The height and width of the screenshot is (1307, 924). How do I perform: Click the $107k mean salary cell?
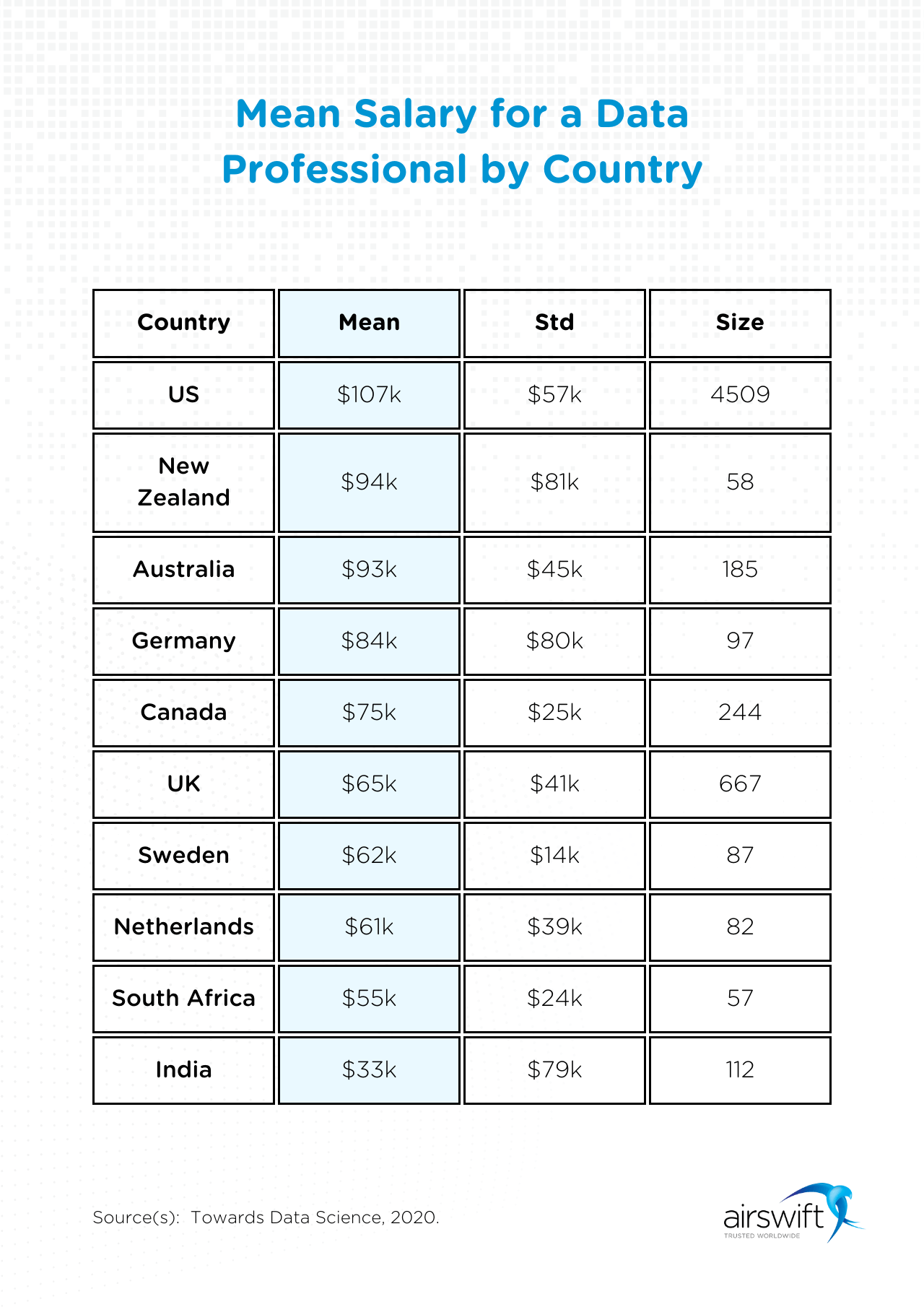point(369,394)
